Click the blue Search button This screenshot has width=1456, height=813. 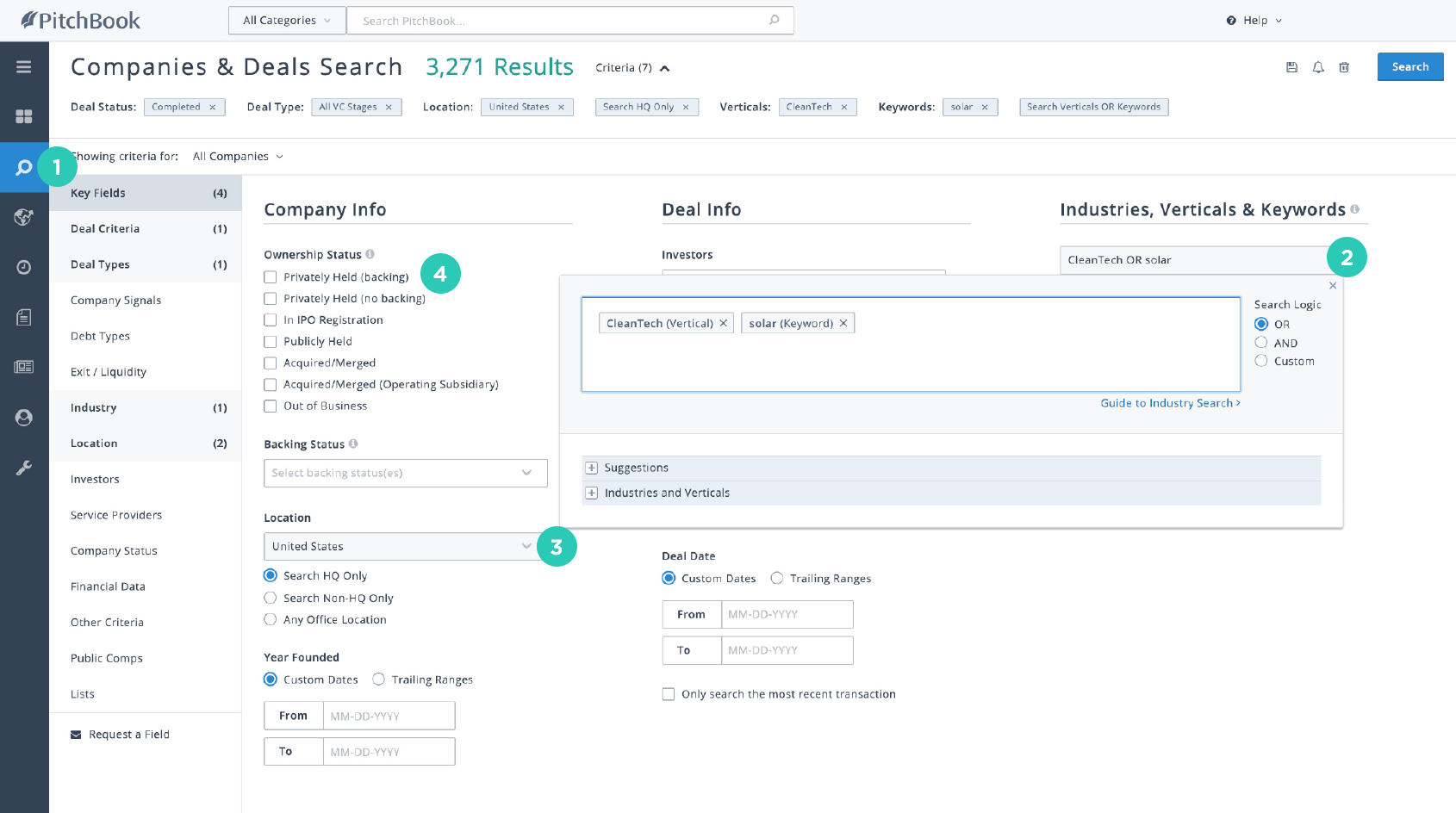[x=1410, y=67]
